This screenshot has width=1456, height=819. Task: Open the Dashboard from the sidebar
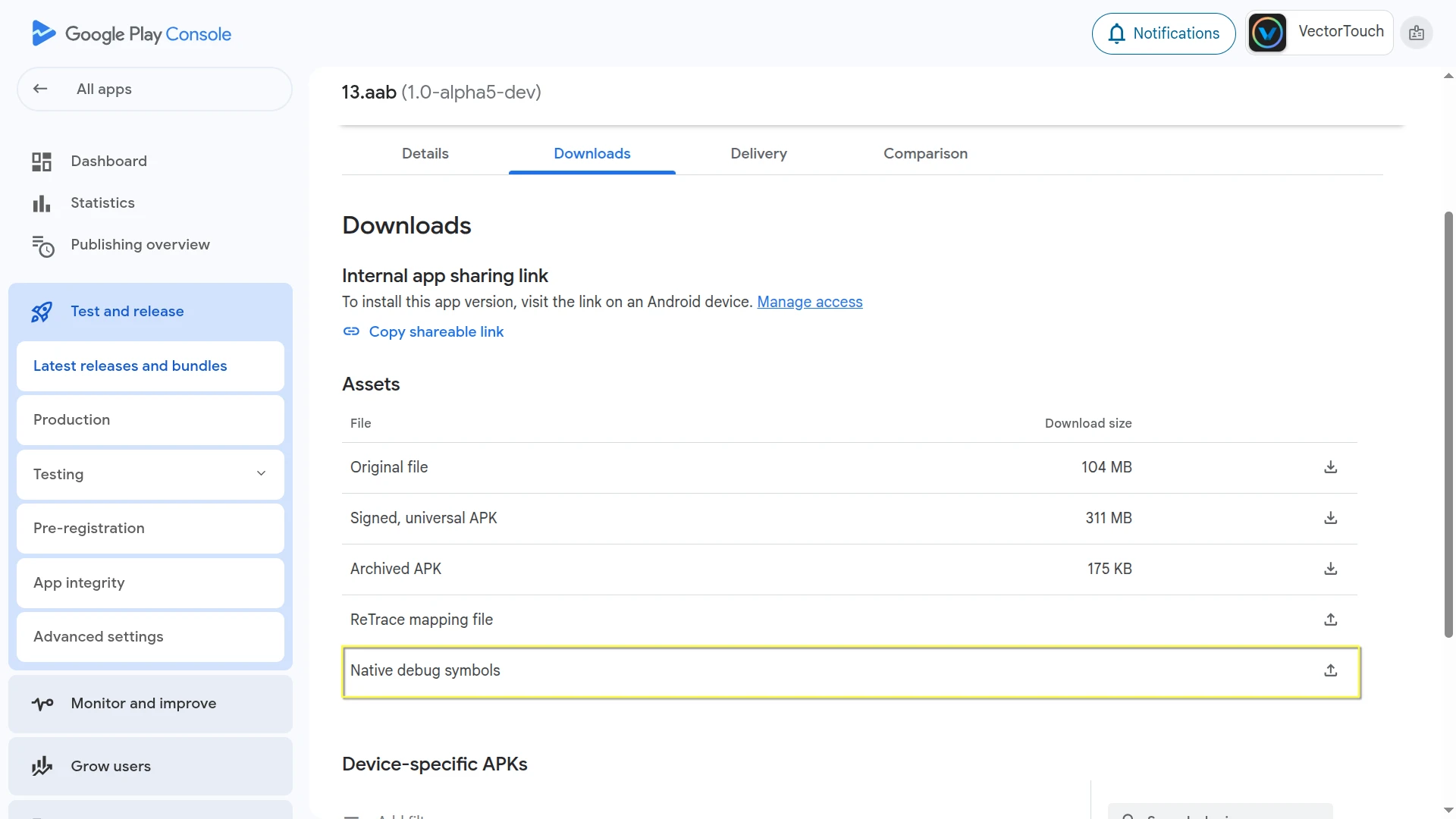[x=108, y=161]
